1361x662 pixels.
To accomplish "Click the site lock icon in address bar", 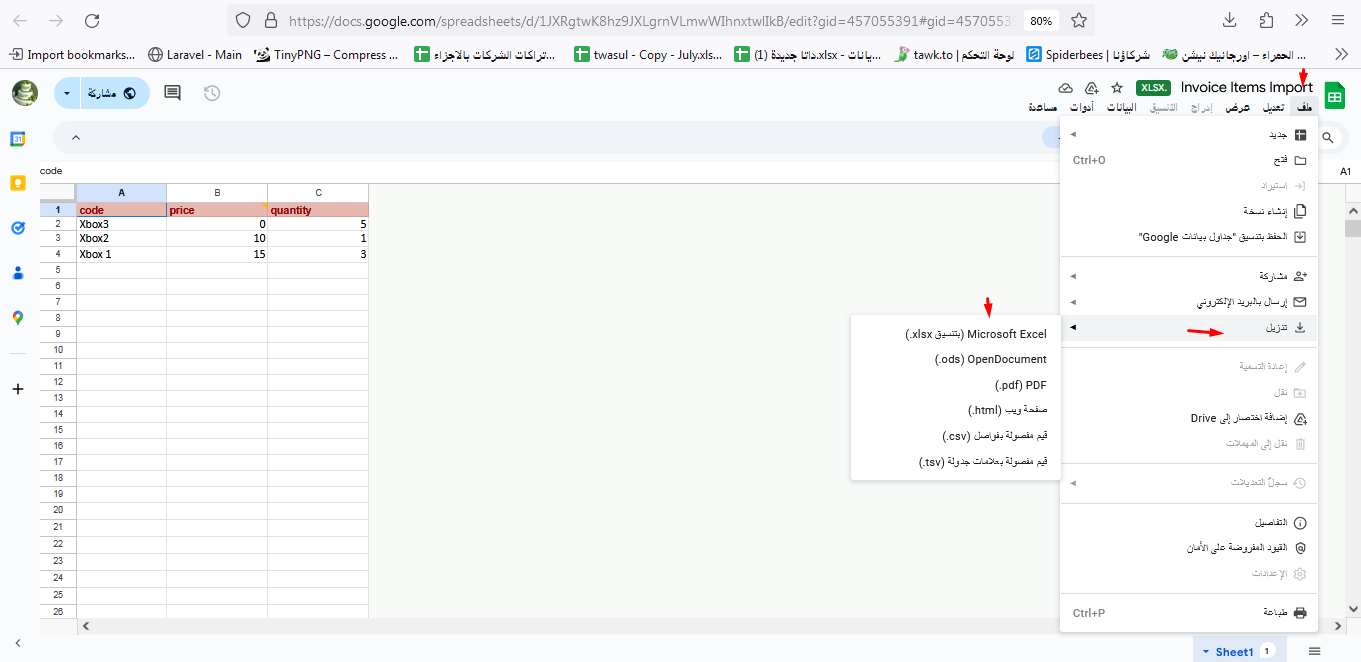I will [x=269, y=20].
